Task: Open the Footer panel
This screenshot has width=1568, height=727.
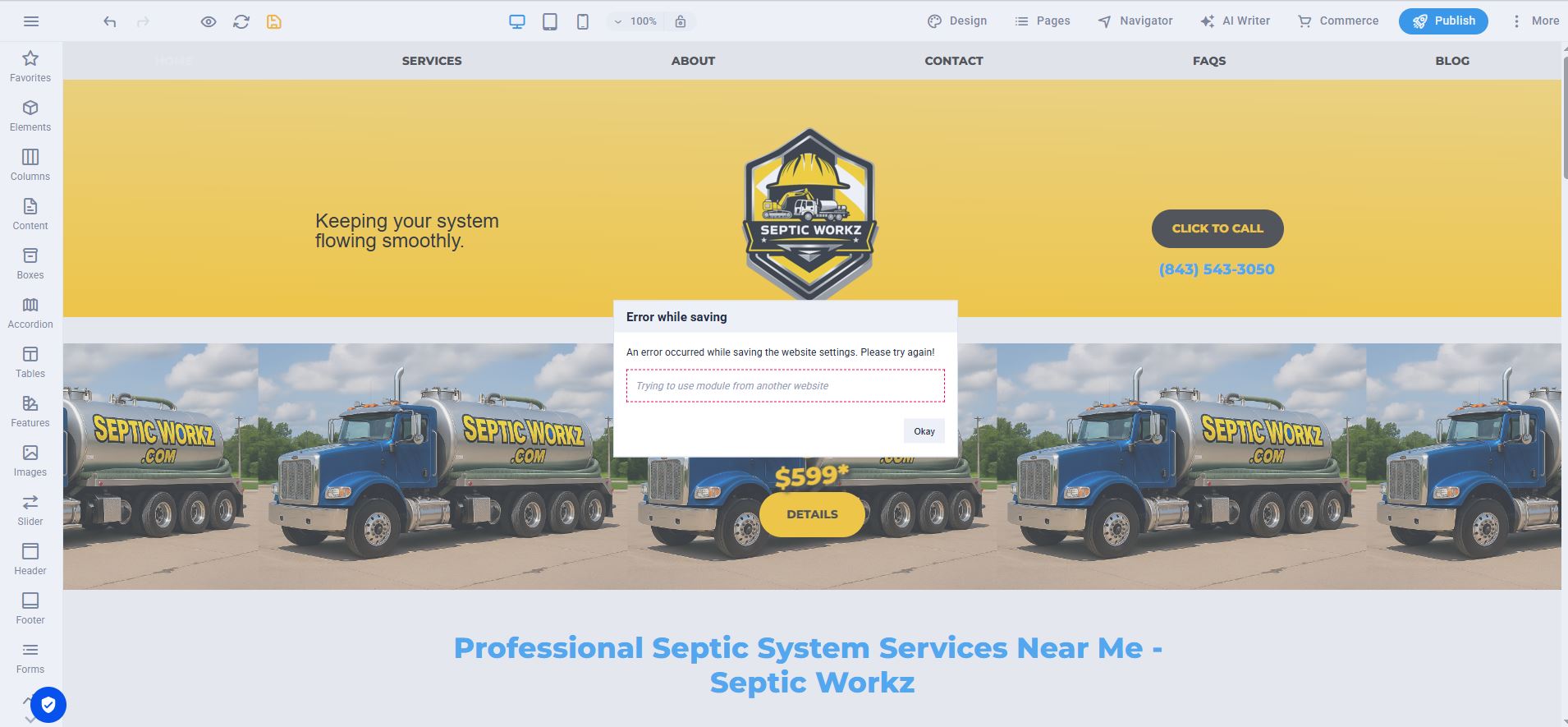Action: point(30,609)
